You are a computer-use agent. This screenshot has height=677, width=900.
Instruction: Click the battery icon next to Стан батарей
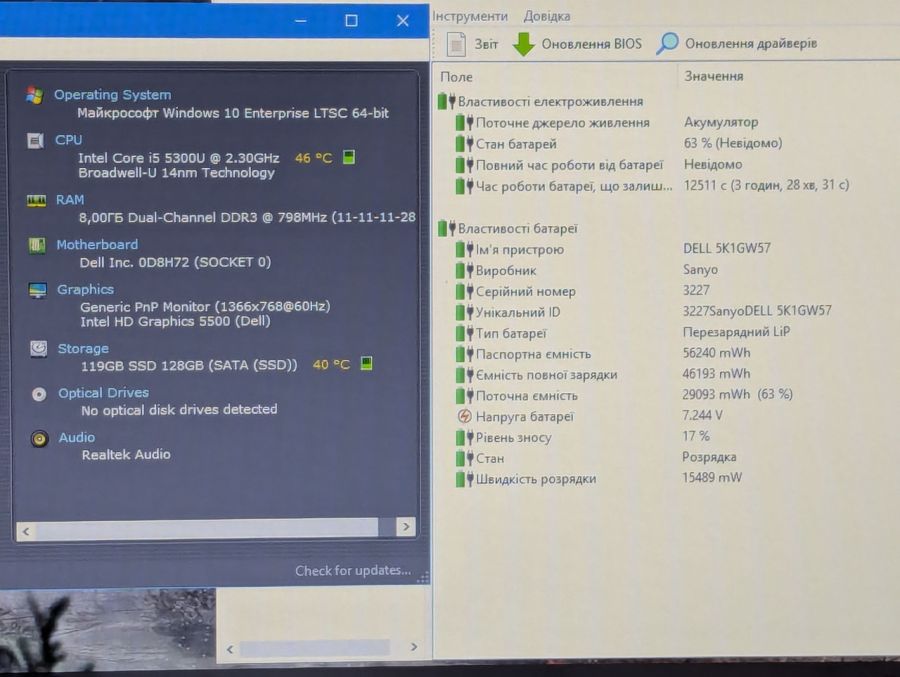click(464, 144)
